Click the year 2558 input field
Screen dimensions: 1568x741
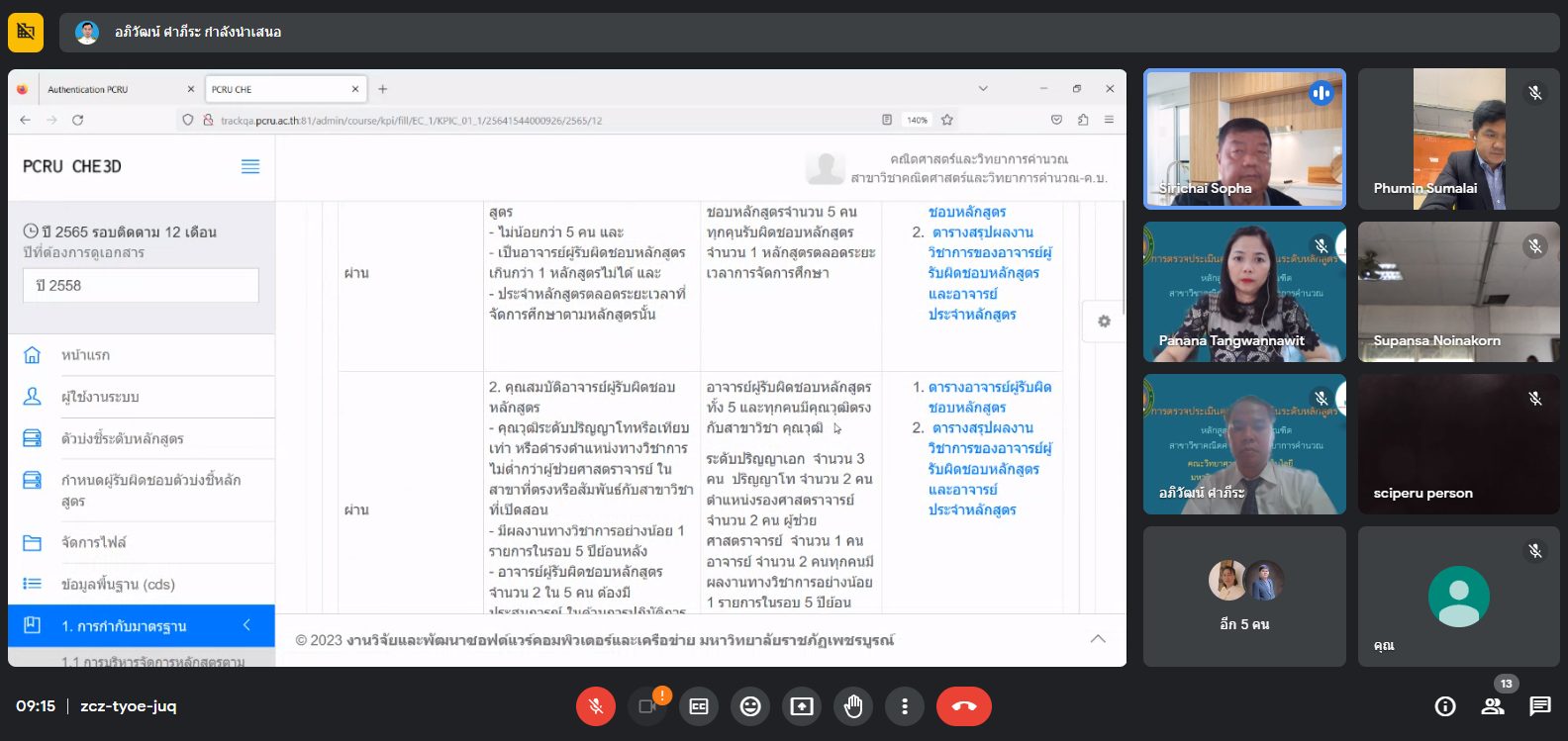[141, 285]
